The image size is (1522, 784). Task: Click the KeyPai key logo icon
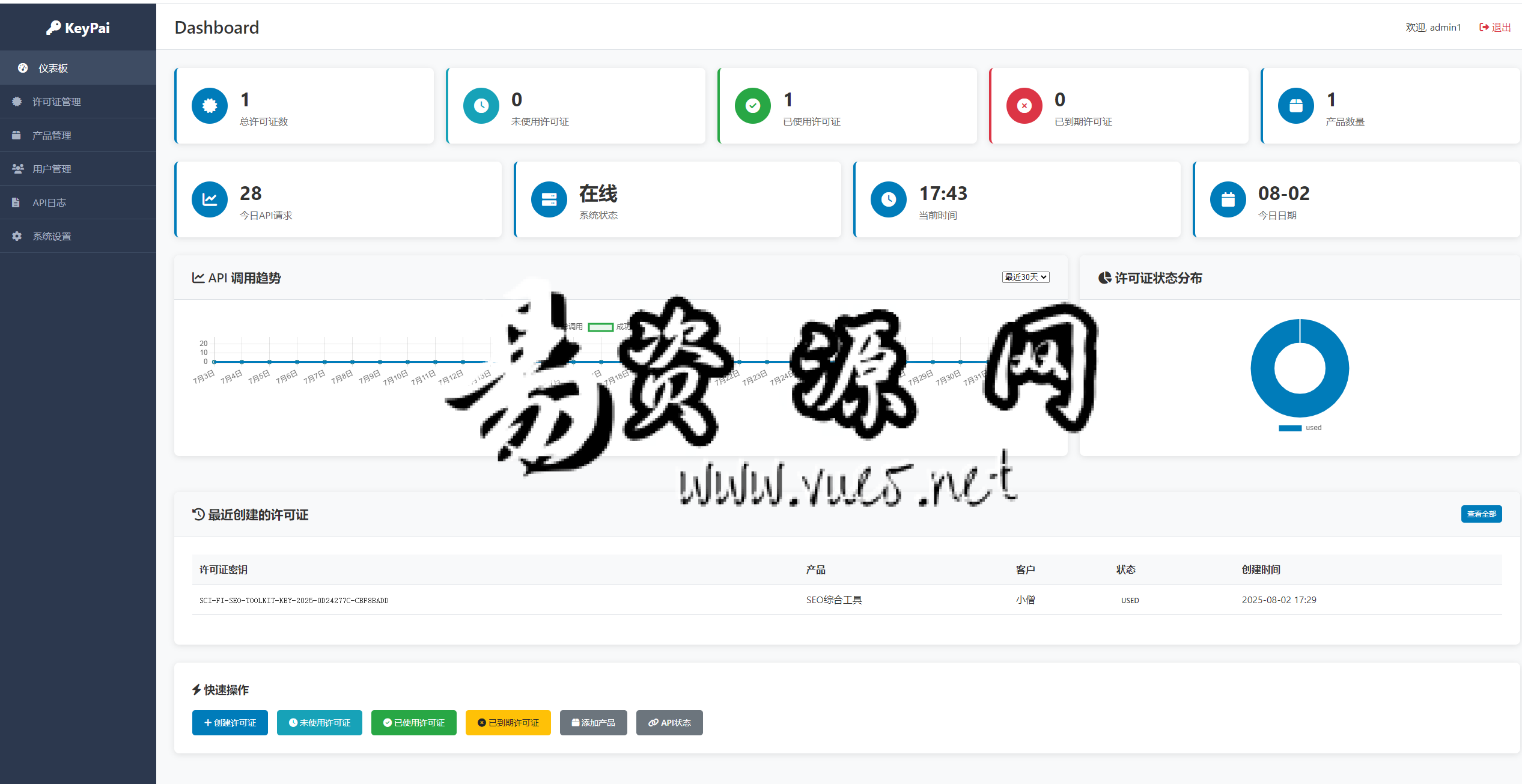pyautogui.click(x=53, y=28)
